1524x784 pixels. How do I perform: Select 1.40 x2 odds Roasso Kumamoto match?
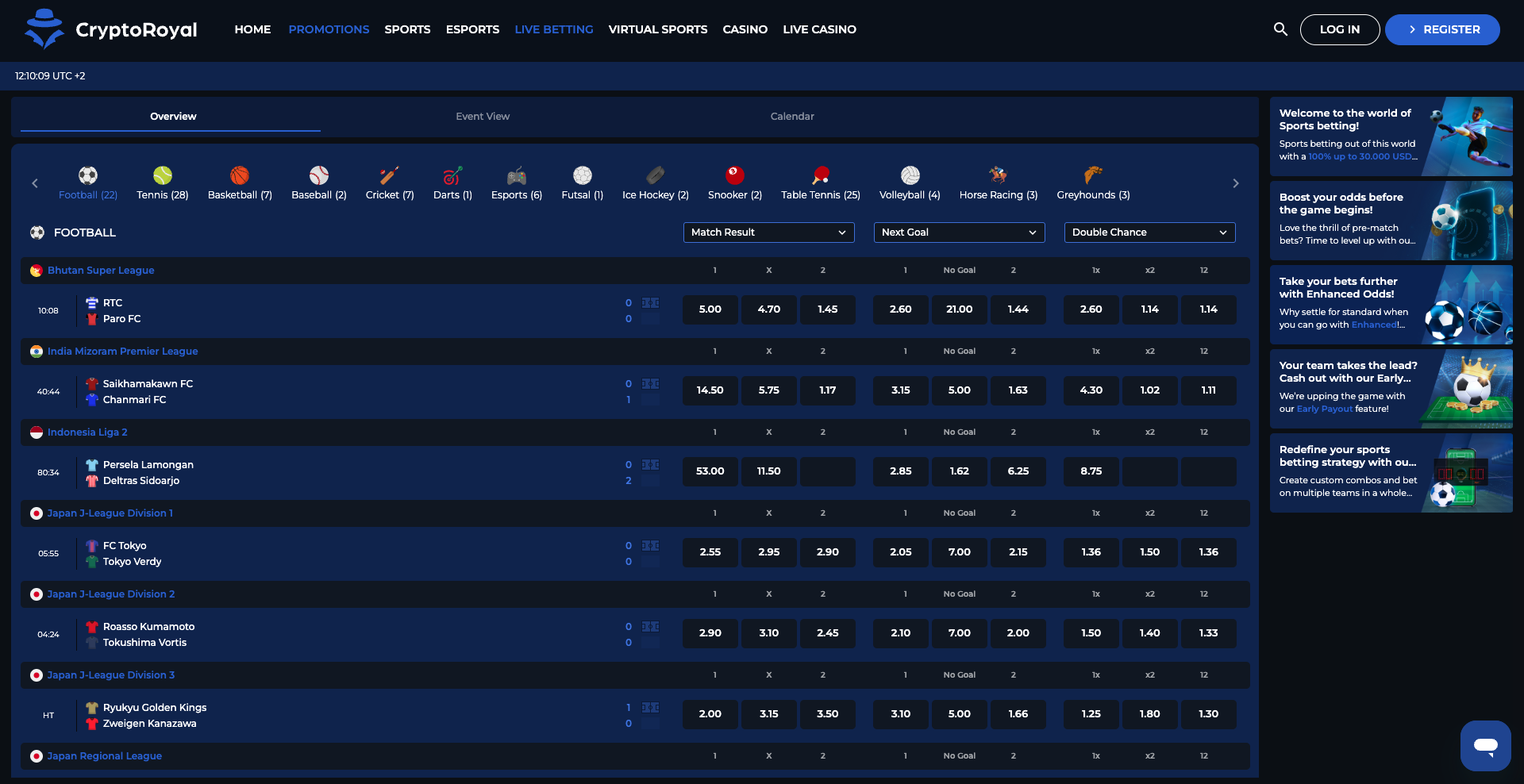[1150, 633]
